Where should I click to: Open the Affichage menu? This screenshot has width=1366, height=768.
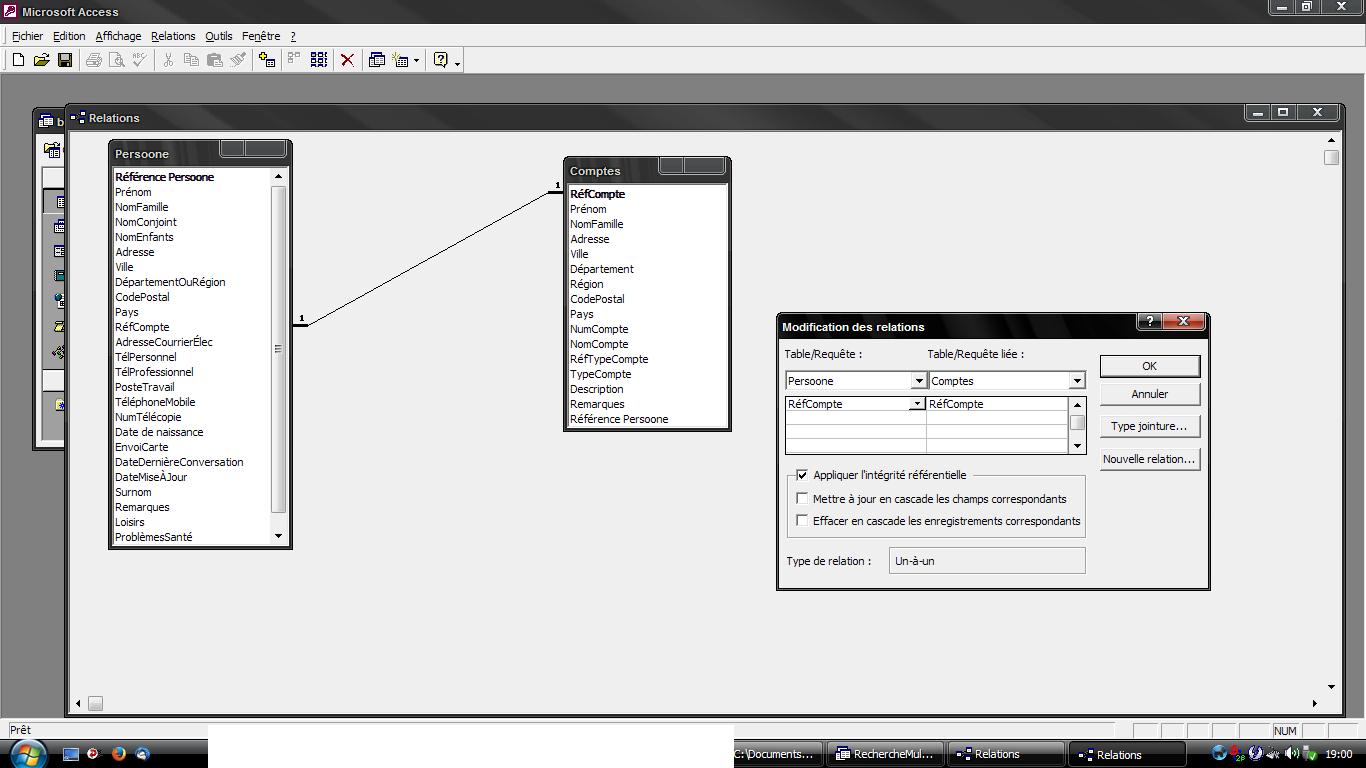click(118, 36)
